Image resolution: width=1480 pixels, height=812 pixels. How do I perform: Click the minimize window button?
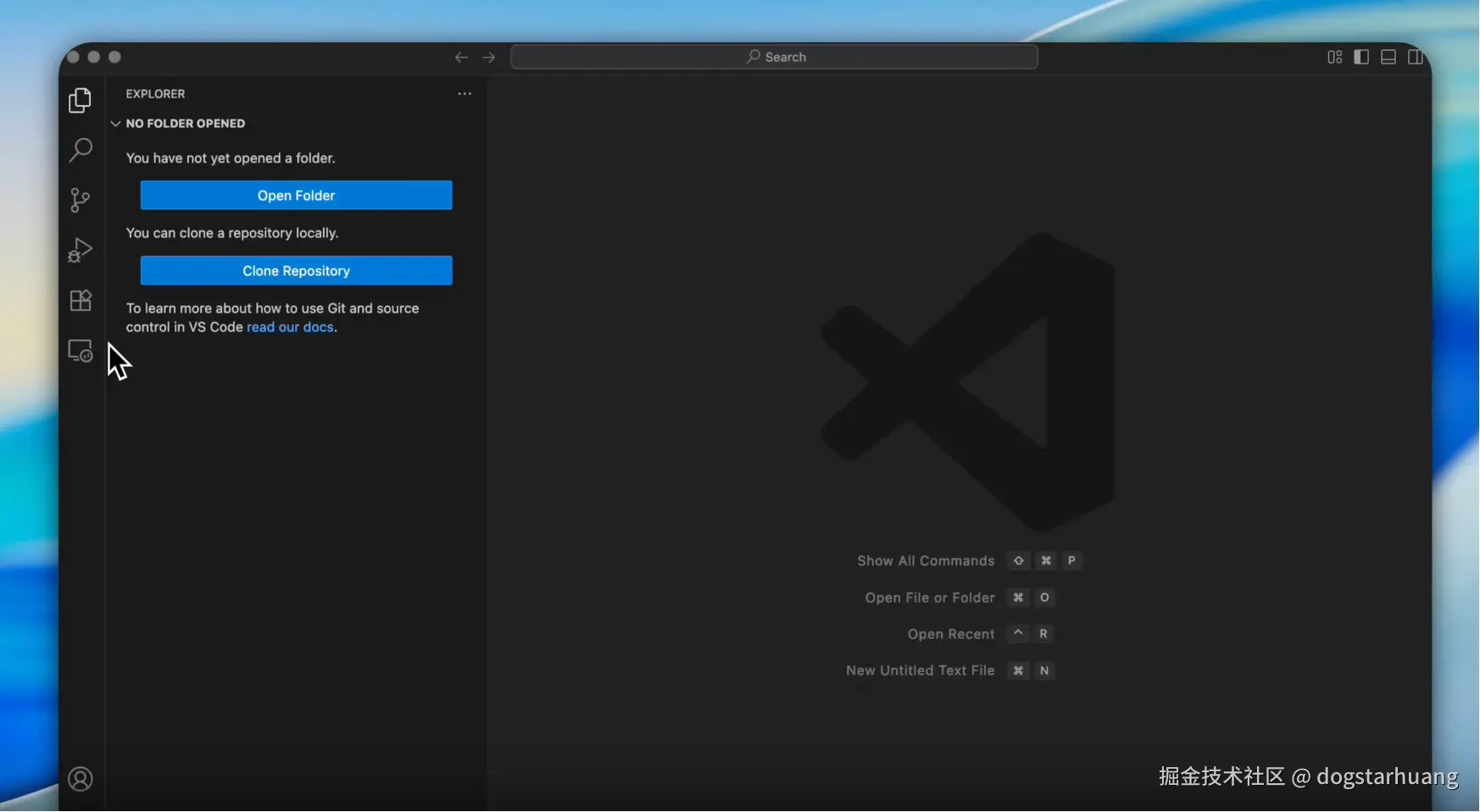(94, 57)
